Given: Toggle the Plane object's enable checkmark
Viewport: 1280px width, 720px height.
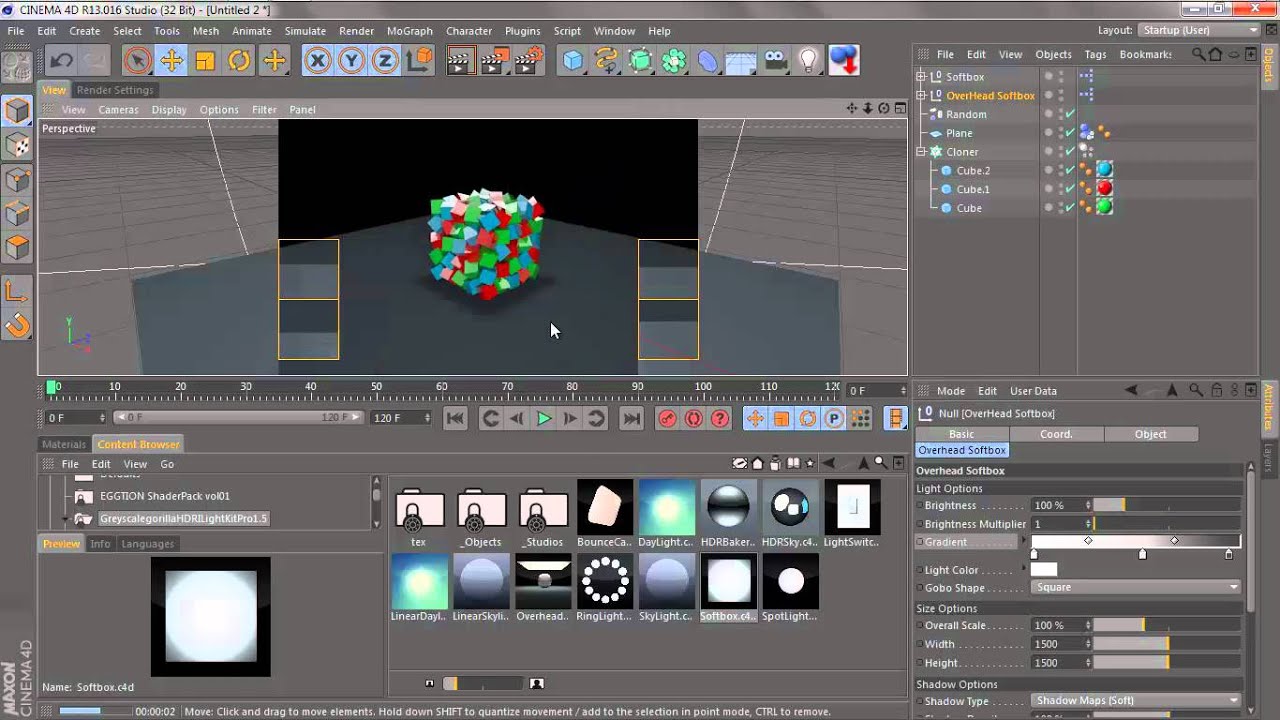Looking at the screenshot, I should [x=1070, y=133].
